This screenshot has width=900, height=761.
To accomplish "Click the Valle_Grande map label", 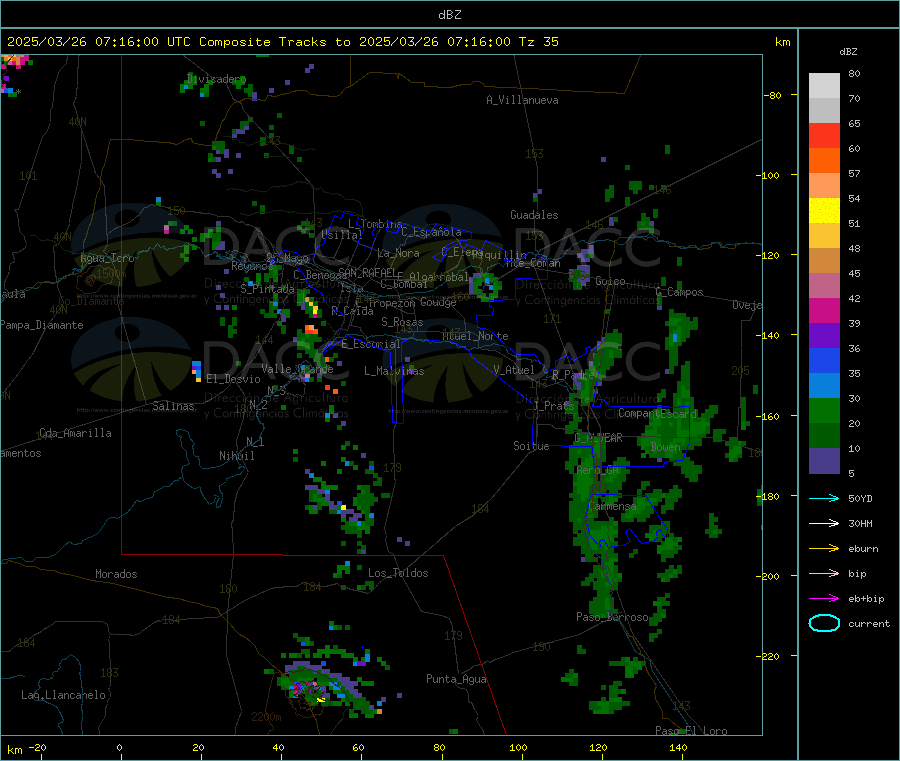I will click(x=297, y=368).
